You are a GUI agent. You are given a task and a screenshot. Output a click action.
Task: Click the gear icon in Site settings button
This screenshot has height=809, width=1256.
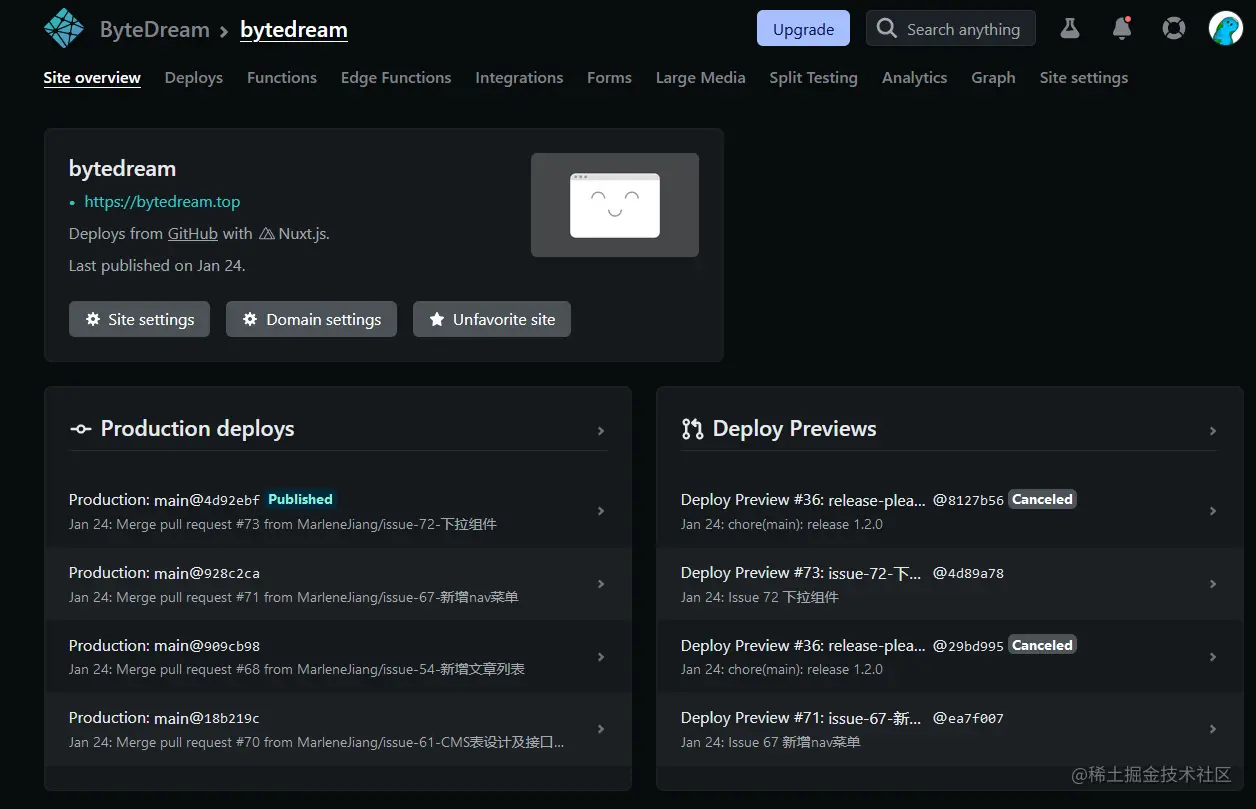[x=93, y=319]
